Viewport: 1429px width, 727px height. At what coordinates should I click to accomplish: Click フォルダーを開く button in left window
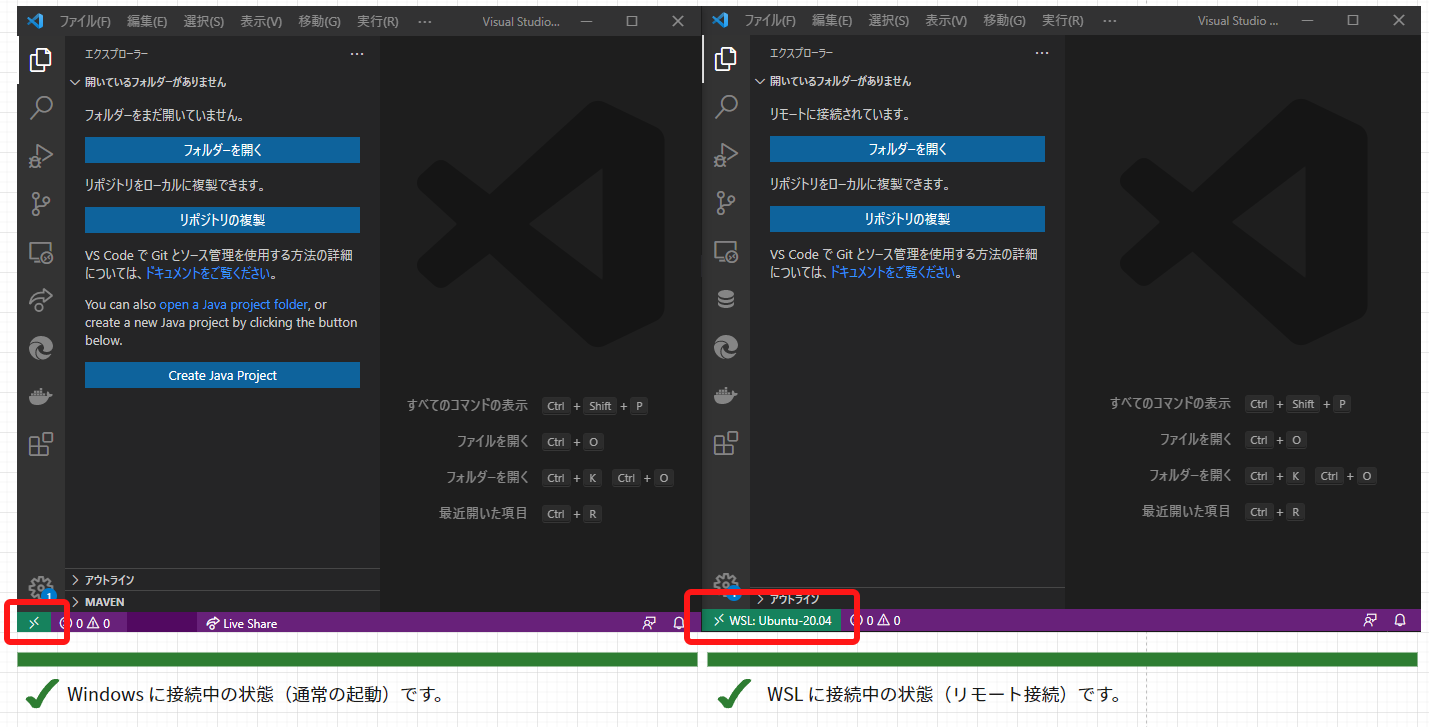point(222,150)
